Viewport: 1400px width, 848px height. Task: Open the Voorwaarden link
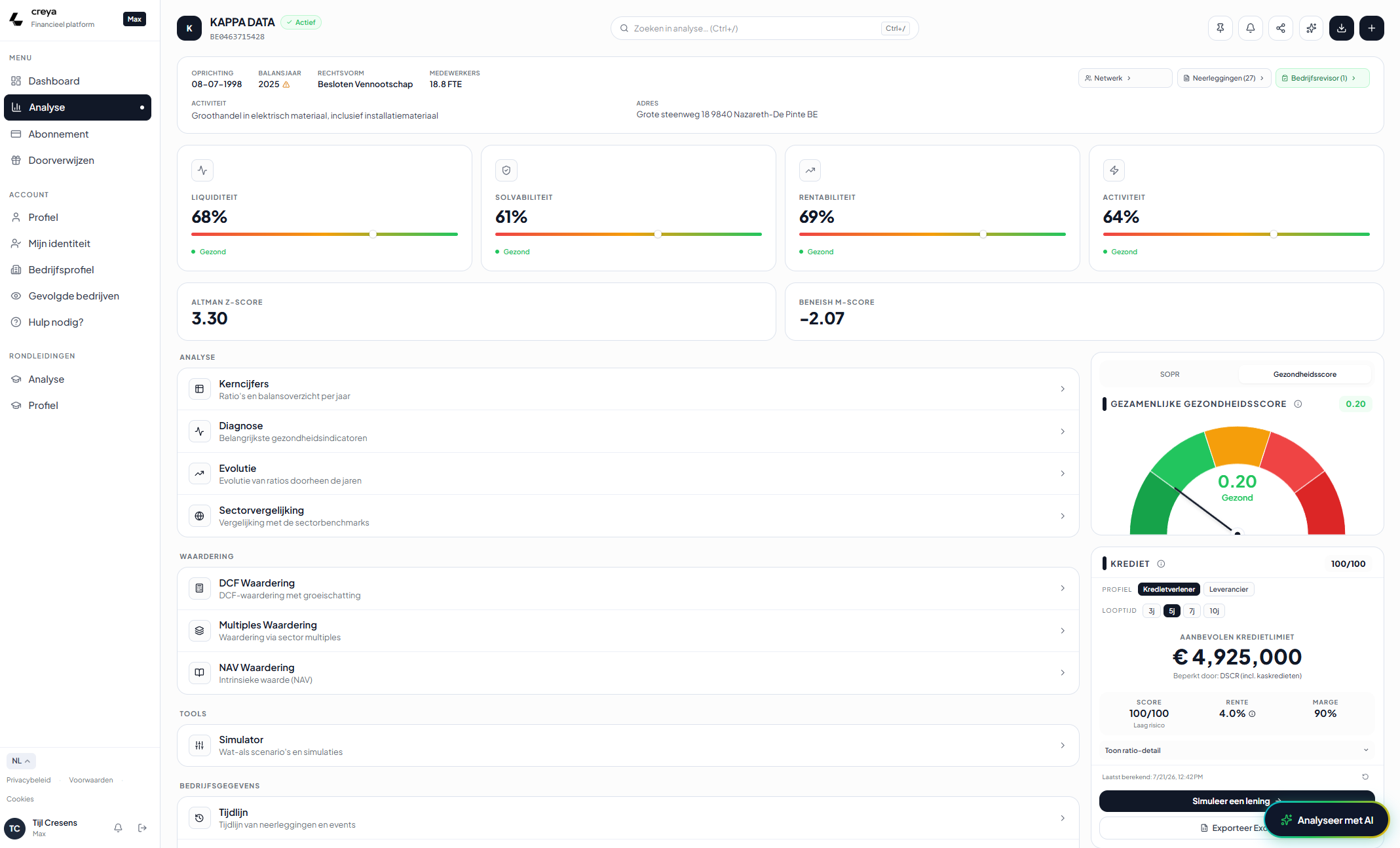tap(91, 780)
